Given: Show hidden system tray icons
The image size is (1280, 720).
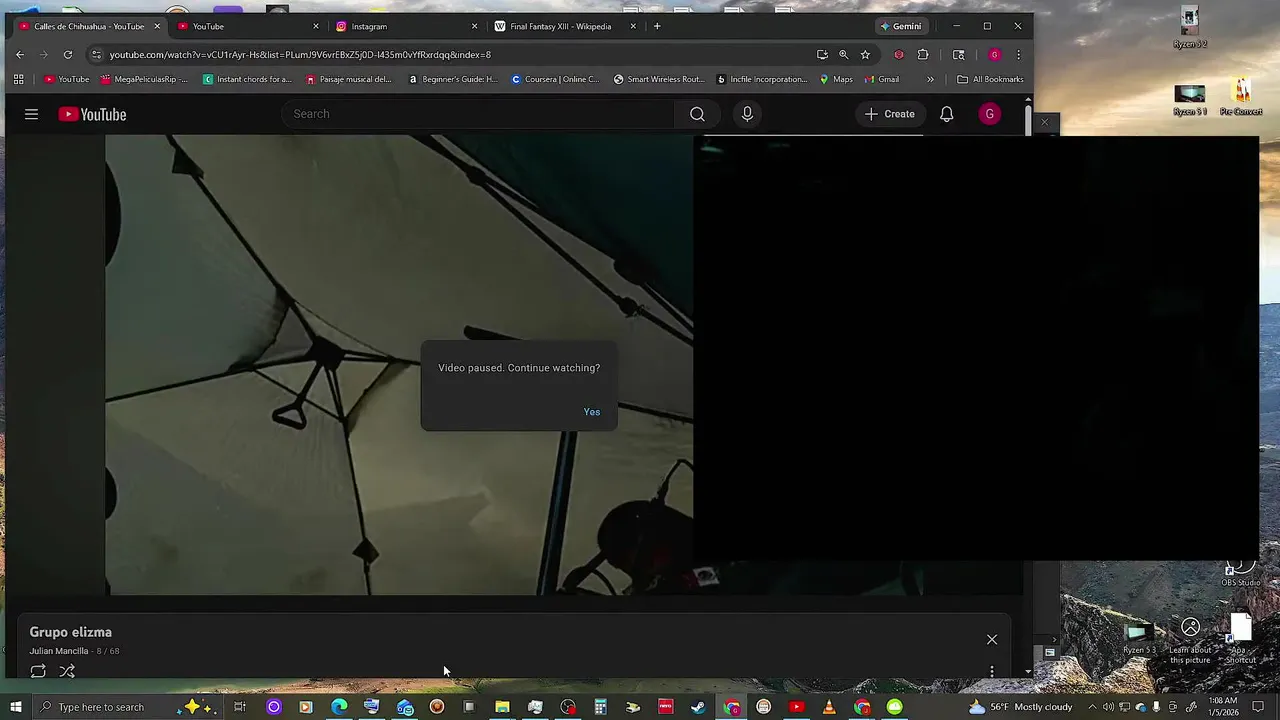Looking at the screenshot, I should 1092,707.
